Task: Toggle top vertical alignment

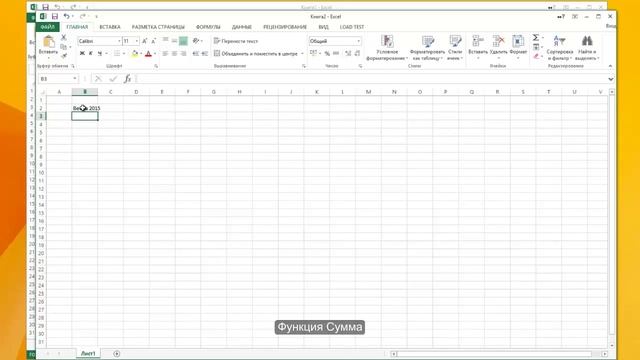Action: (x=165, y=41)
